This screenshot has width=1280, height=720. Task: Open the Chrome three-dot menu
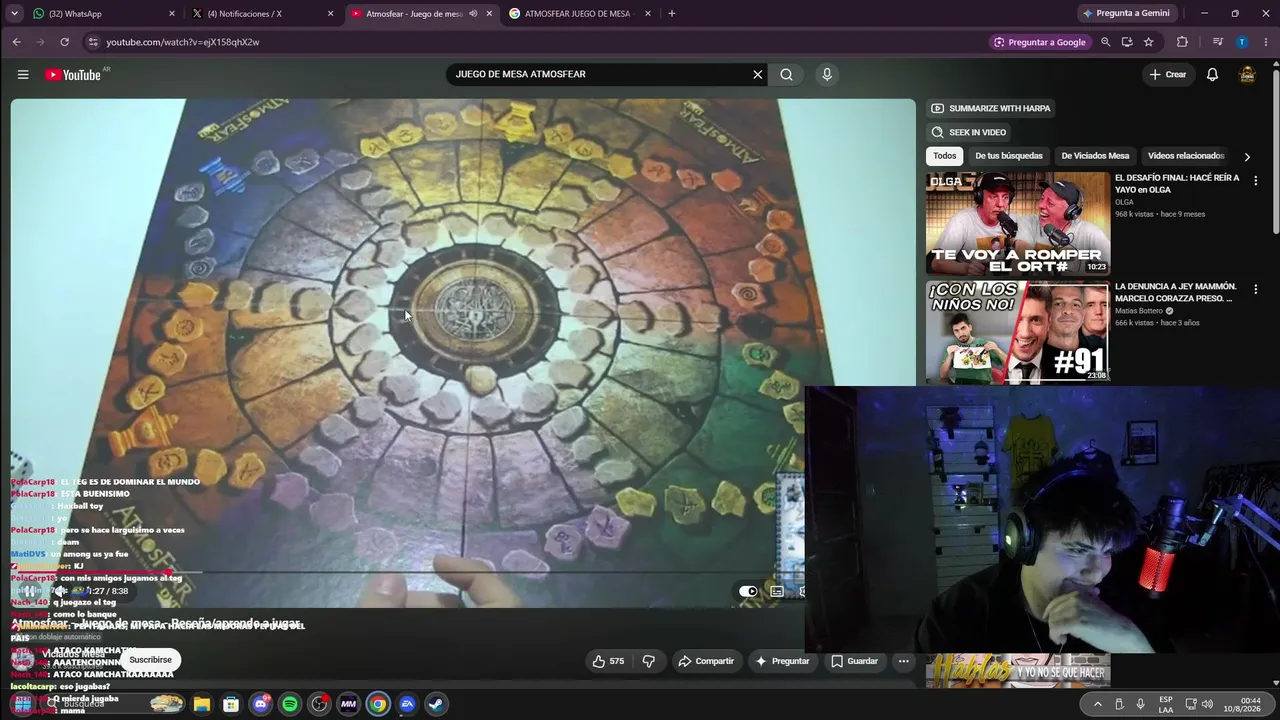[1264, 42]
